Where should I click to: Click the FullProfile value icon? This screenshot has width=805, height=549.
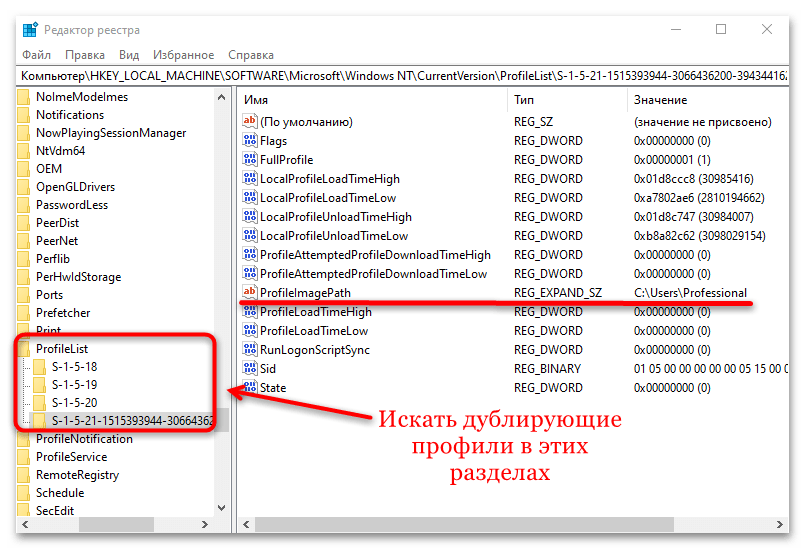click(250, 160)
